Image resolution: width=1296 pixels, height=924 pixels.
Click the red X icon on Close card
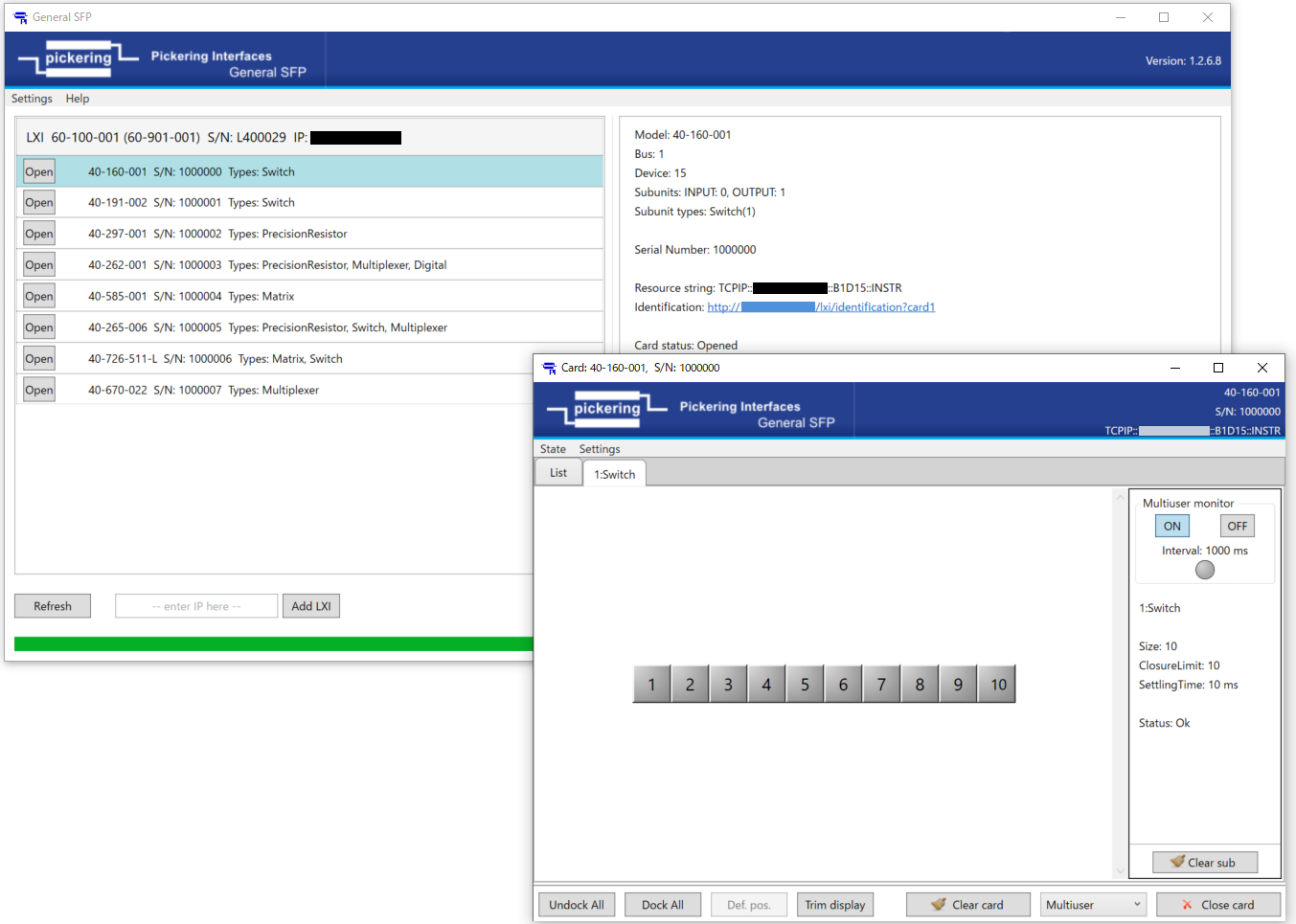point(1187,905)
